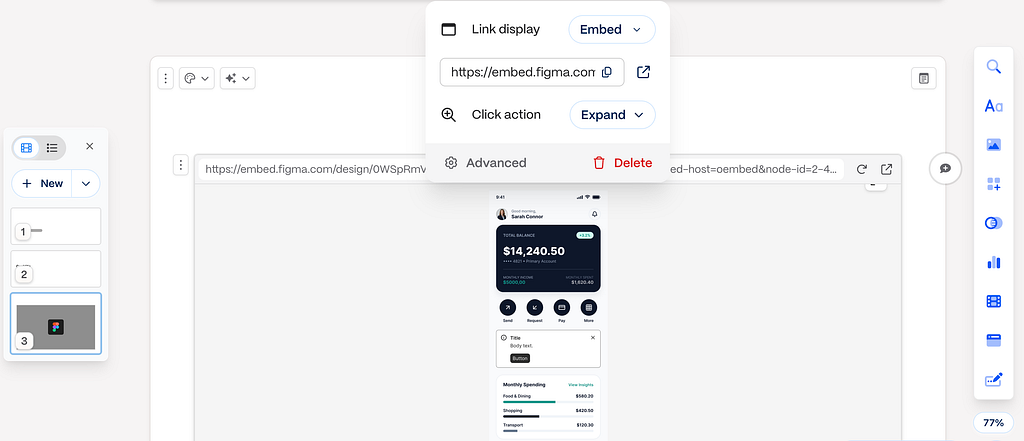
Task: Switch to list view of cards
Action: 52,148
